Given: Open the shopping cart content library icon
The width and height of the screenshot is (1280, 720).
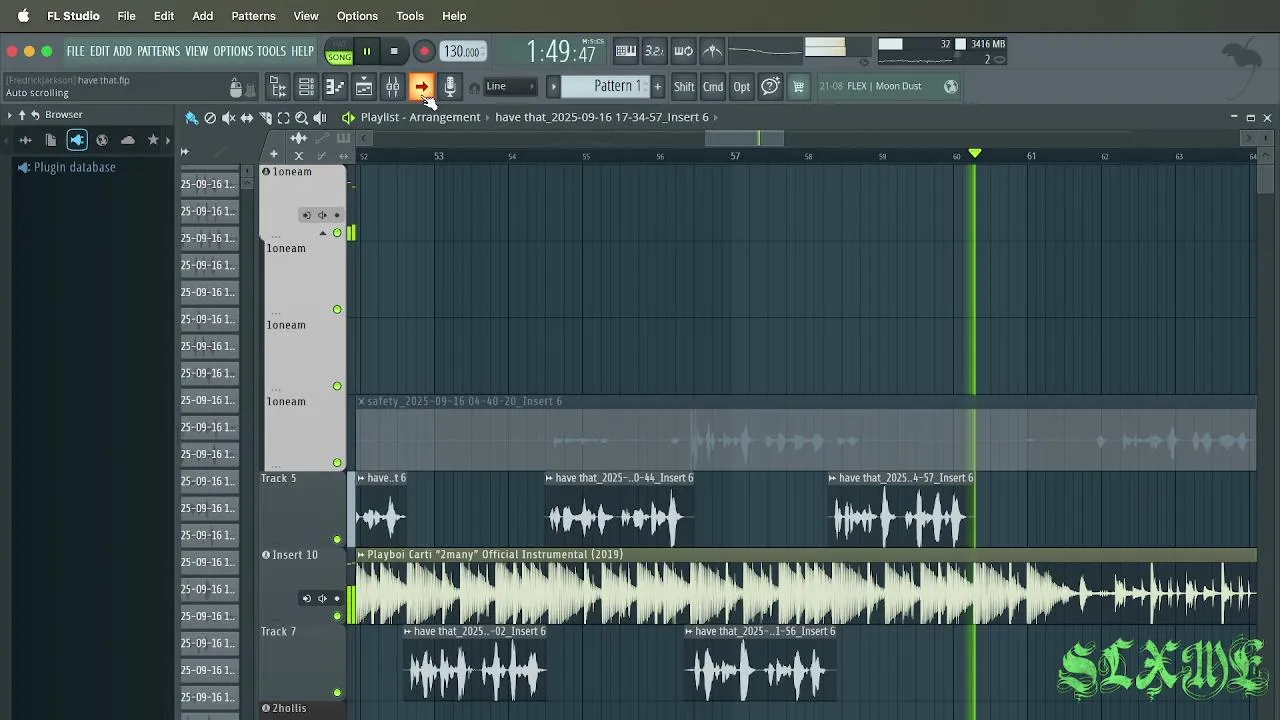Looking at the screenshot, I should coord(798,87).
